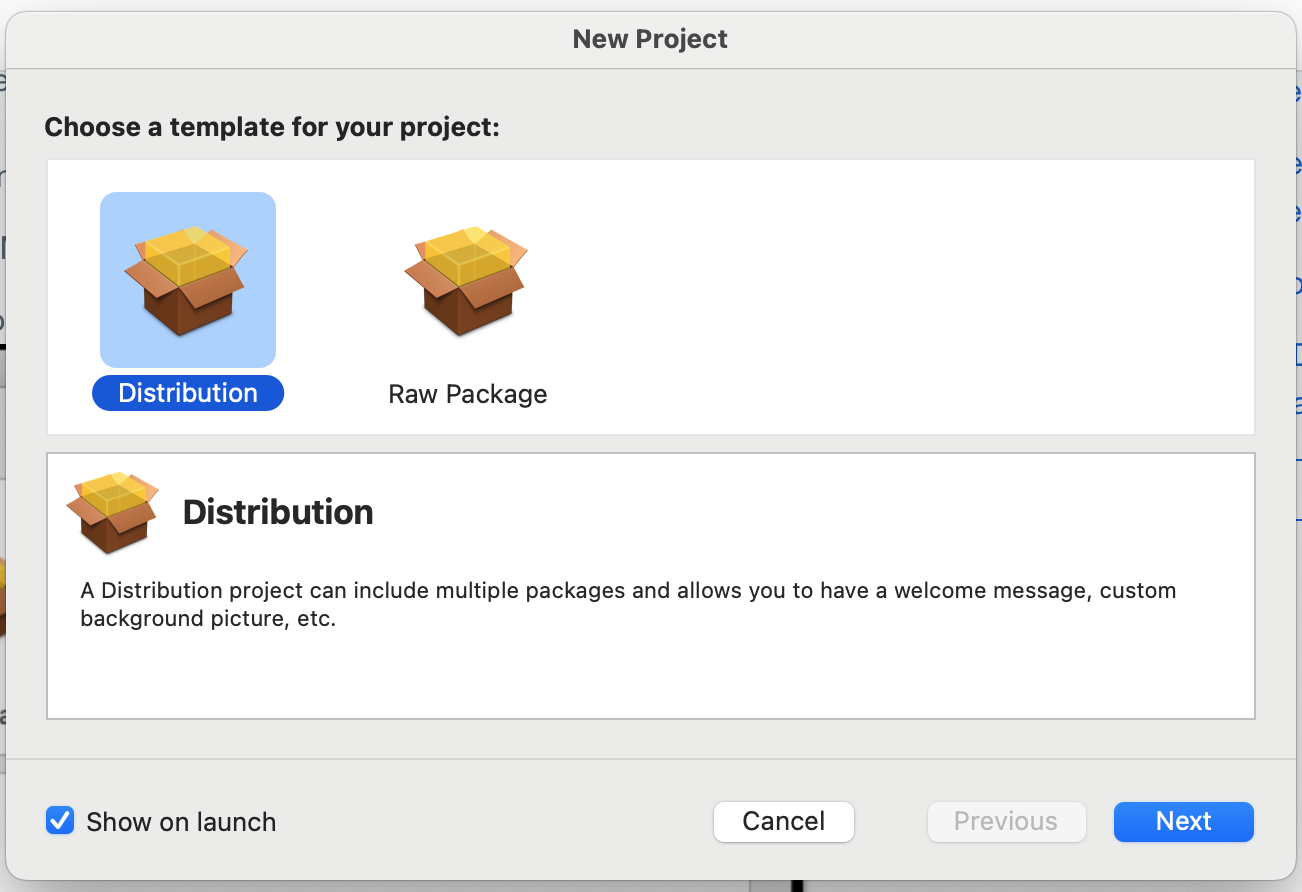Viewport: 1302px width, 892px height.
Task: Click the Next button
Action: coord(1184,821)
